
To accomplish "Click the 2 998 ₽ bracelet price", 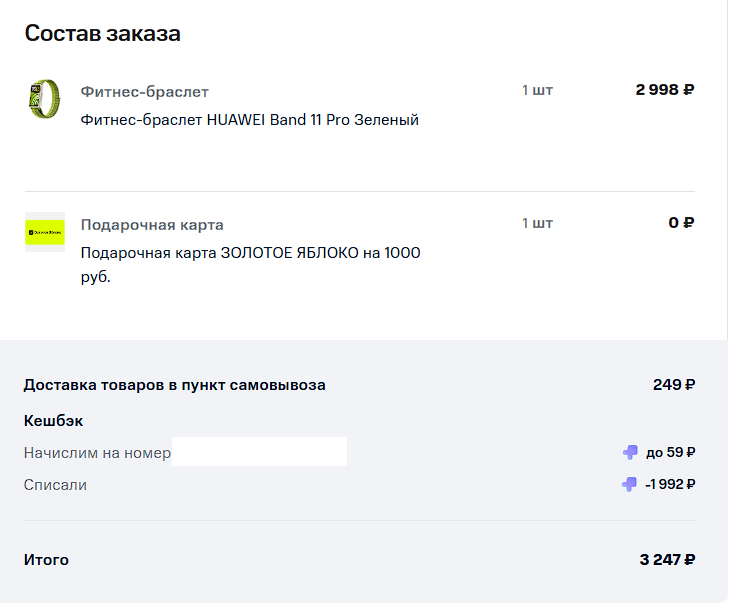I will (664, 90).
